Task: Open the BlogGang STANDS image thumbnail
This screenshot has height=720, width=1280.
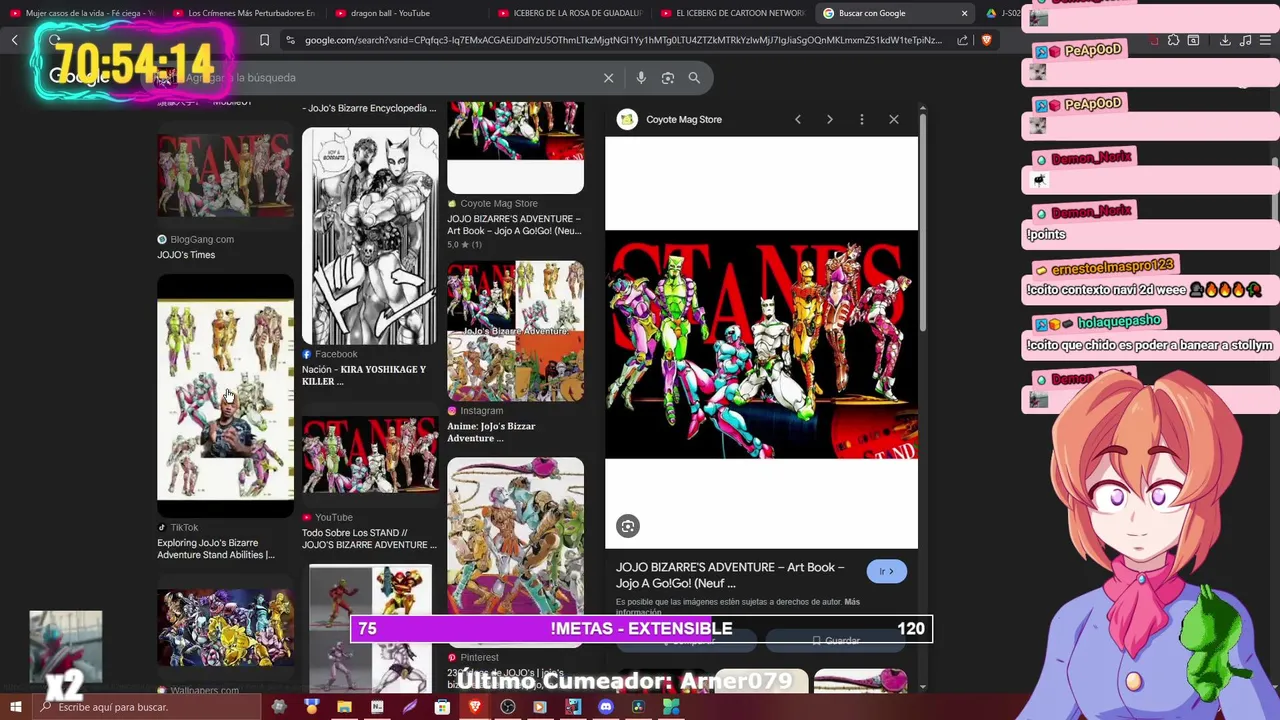Action: [x=225, y=176]
